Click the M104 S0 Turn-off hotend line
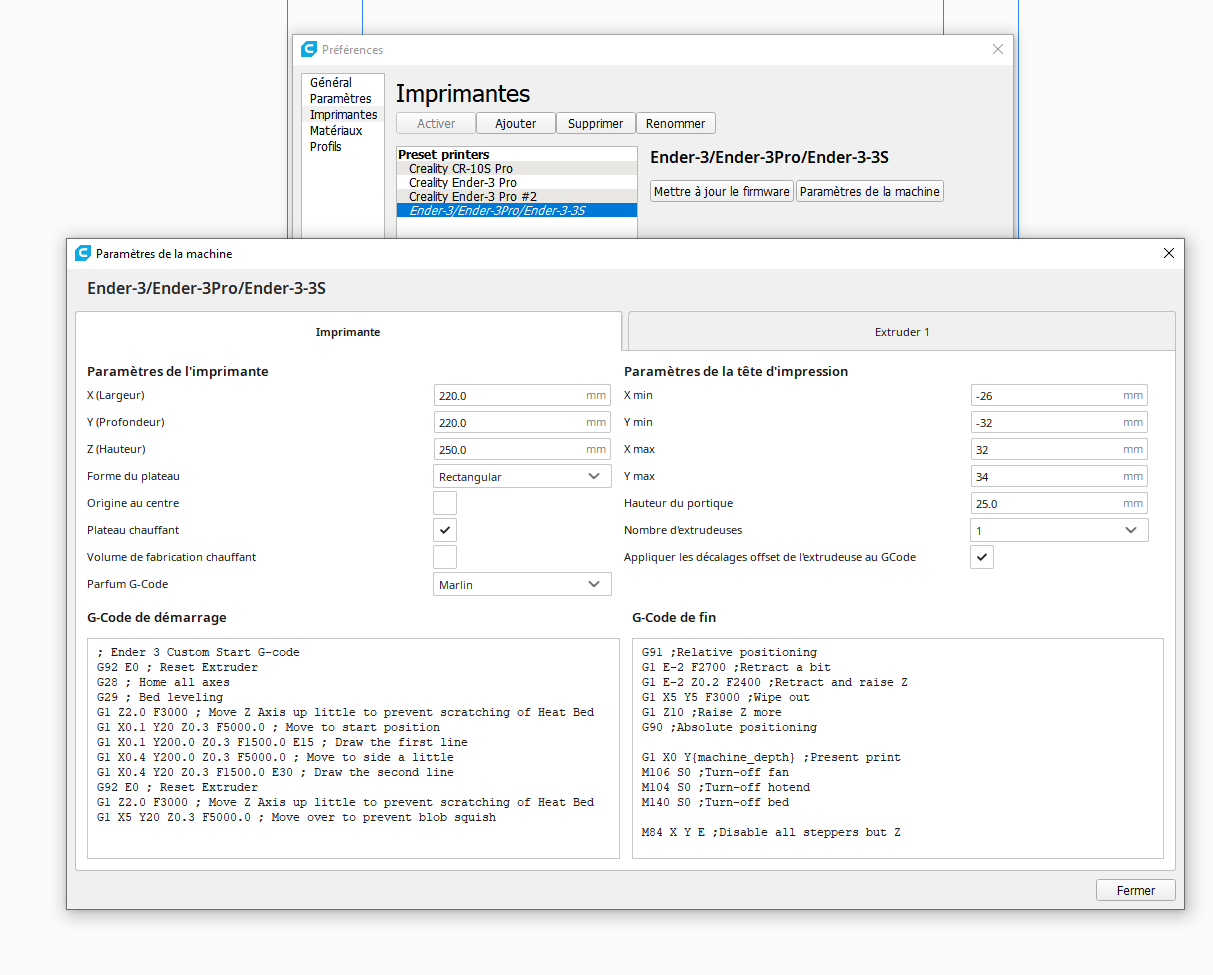Image resolution: width=1213 pixels, height=975 pixels. coord(726,787)
